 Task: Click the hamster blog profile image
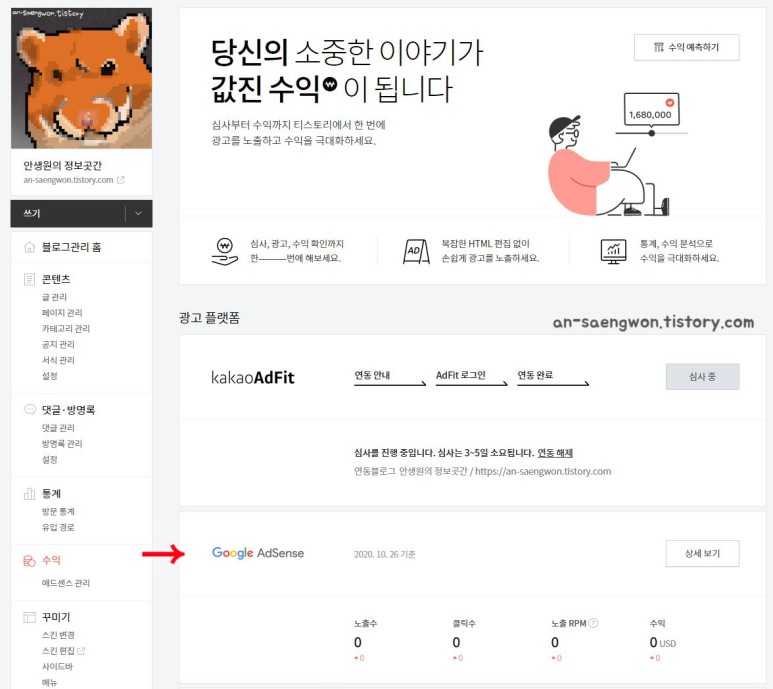[x=81, y=78]
